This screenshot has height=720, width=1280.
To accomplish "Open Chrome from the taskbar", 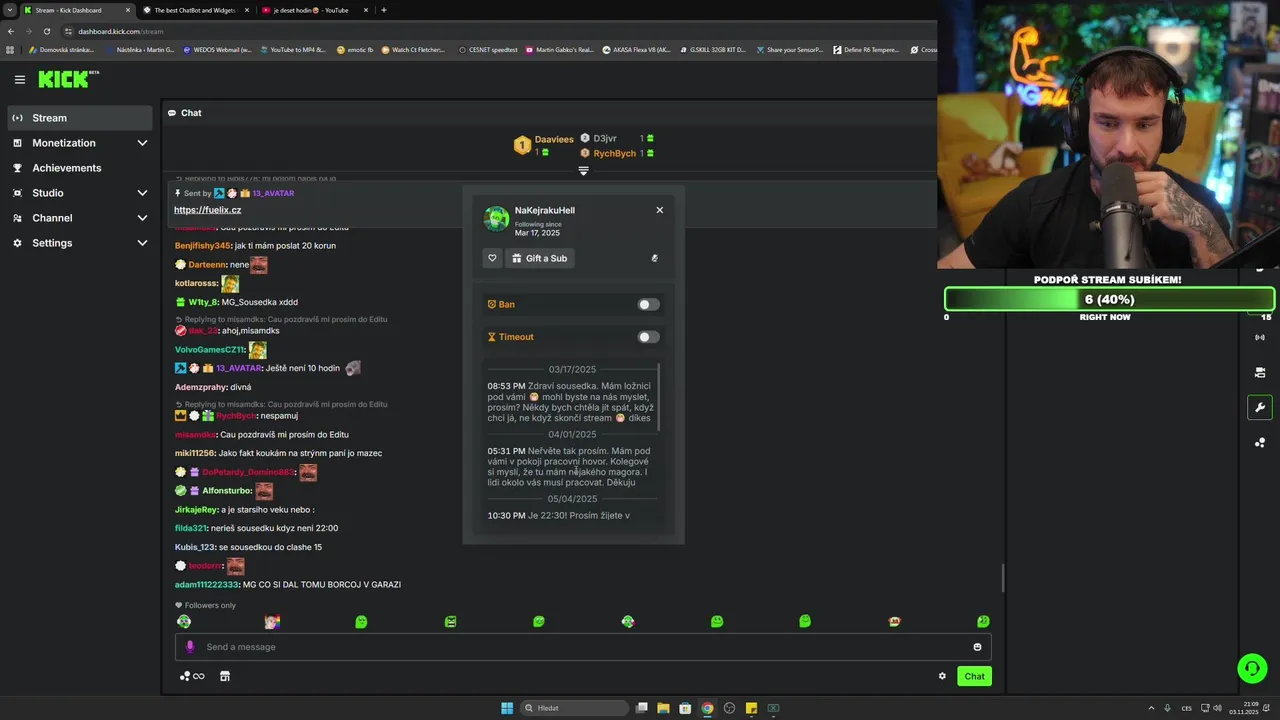I will click(x=707, y=708).
